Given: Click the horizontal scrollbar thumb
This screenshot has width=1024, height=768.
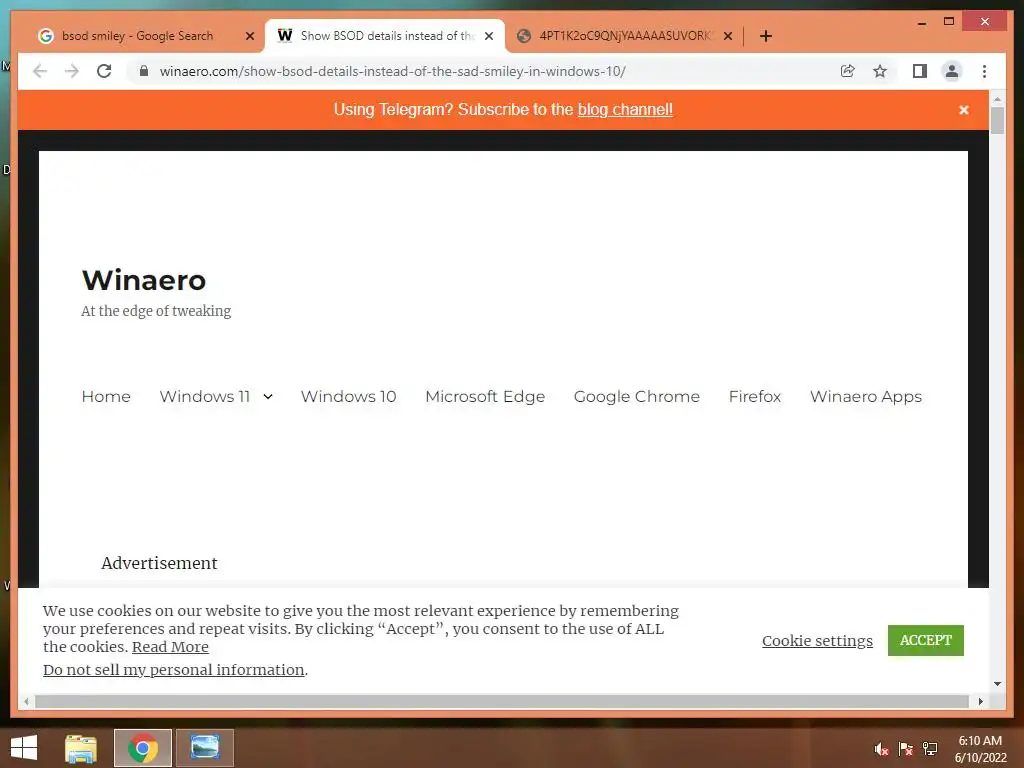Looking at the screenshot, I should click(x=502, y=701).
